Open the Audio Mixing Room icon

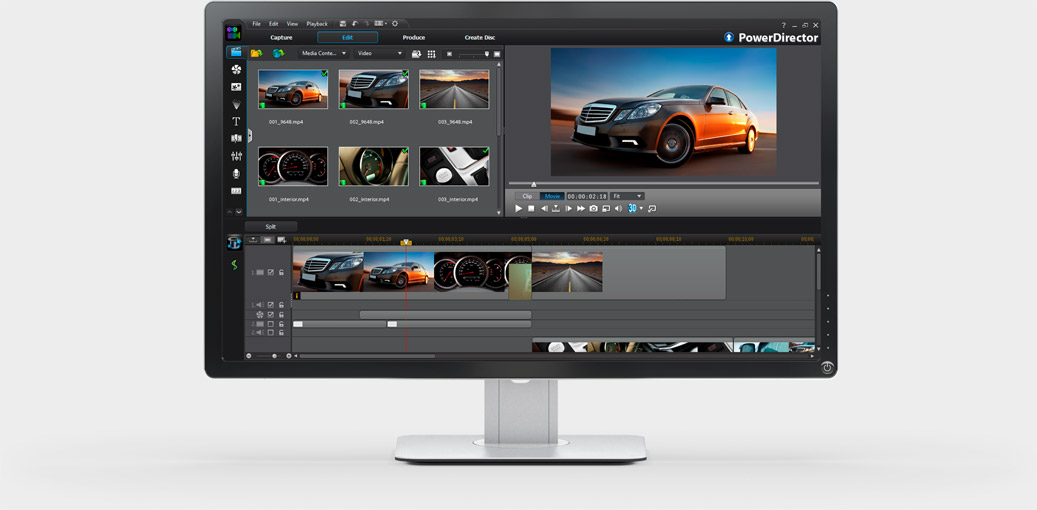tap(236, 156)
